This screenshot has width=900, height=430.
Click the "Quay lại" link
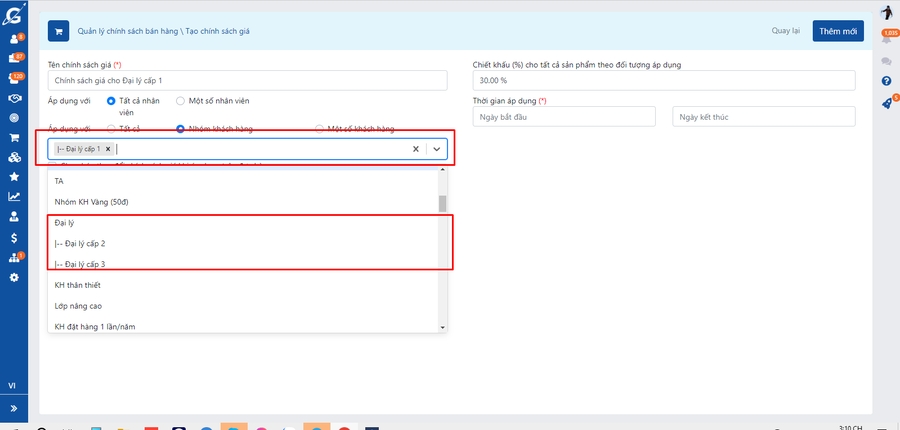coord(786,31)
